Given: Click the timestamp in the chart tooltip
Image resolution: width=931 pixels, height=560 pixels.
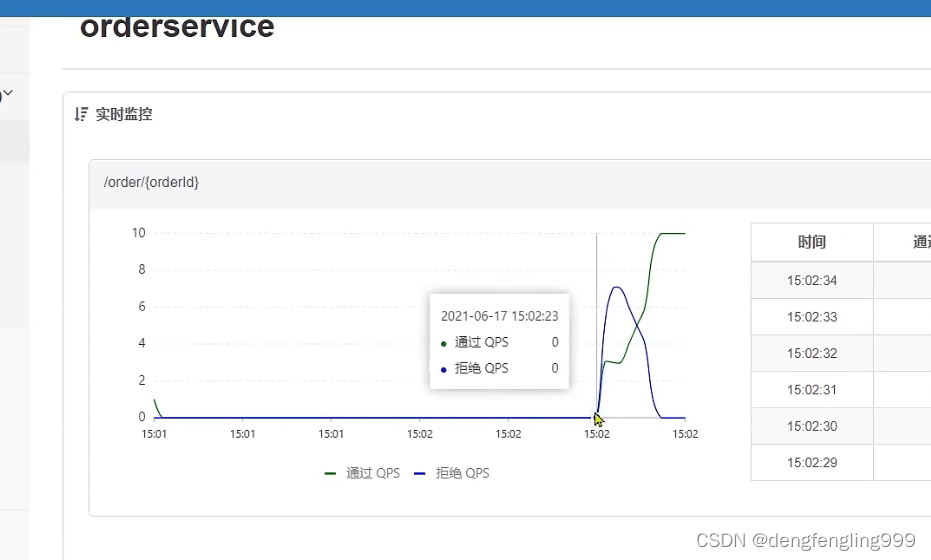Looking at the screenshot, I should [x=499, y=316].
